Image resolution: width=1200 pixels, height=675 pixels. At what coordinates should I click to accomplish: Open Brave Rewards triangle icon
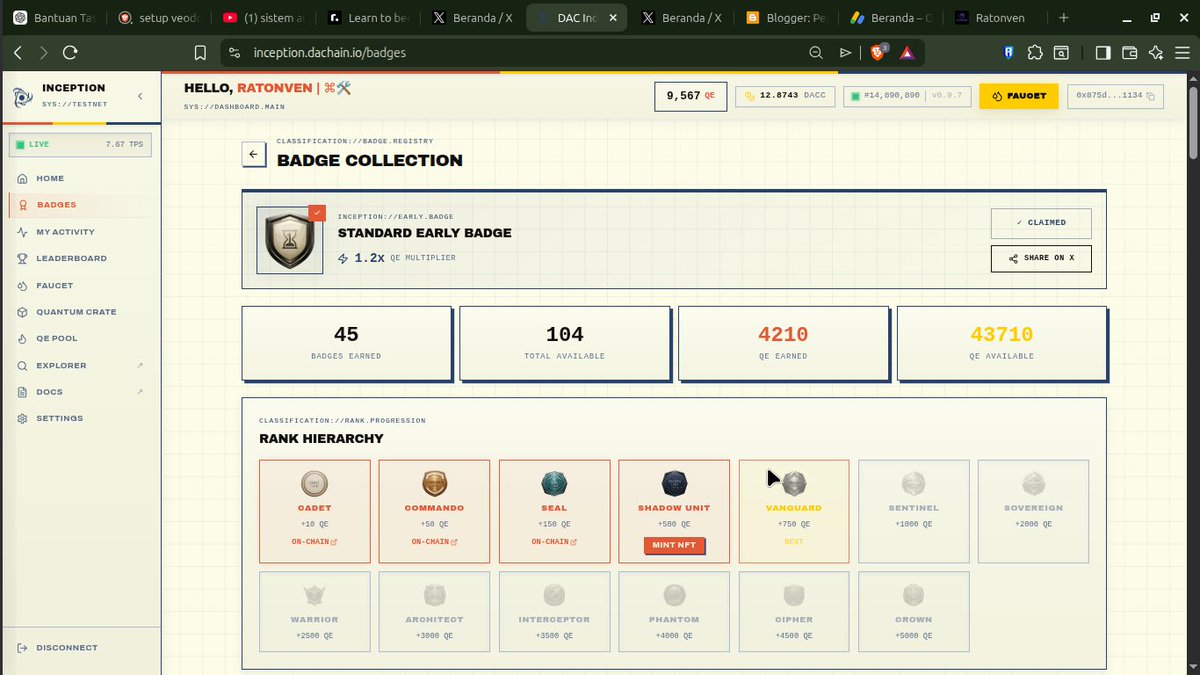tap(906, 53)
